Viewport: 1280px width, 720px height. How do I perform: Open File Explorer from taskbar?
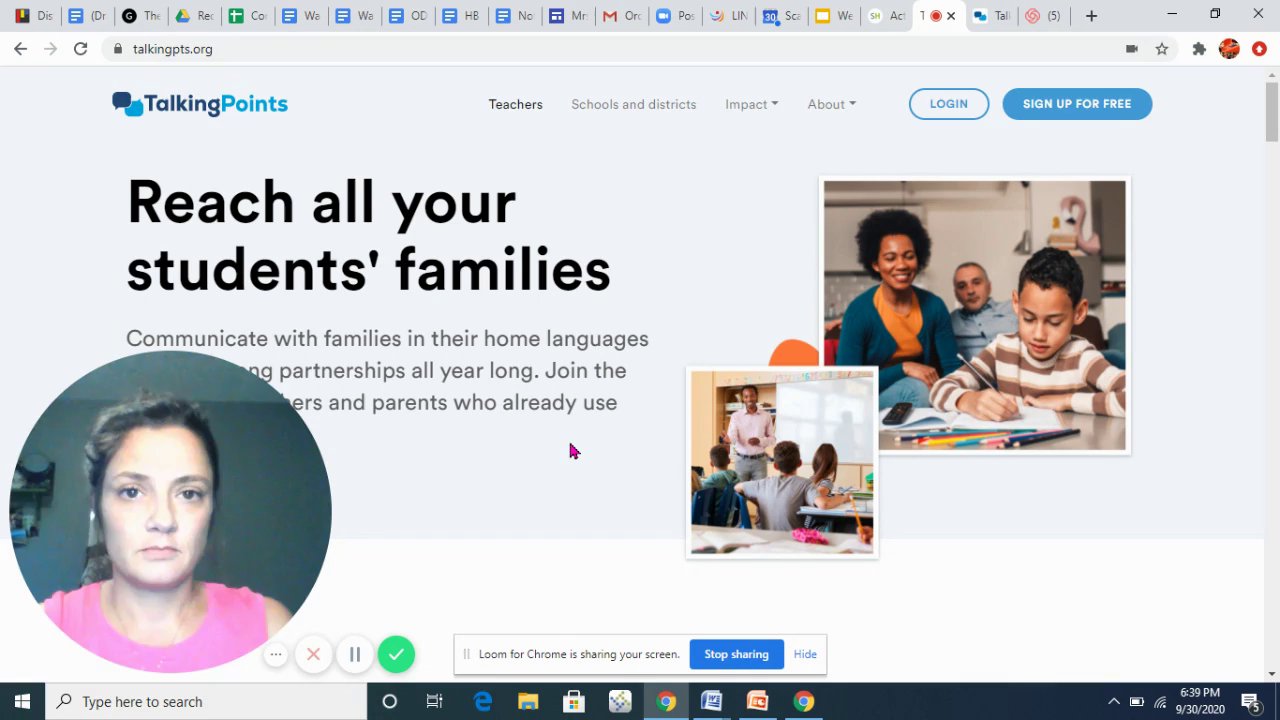(x=528, y=701)
